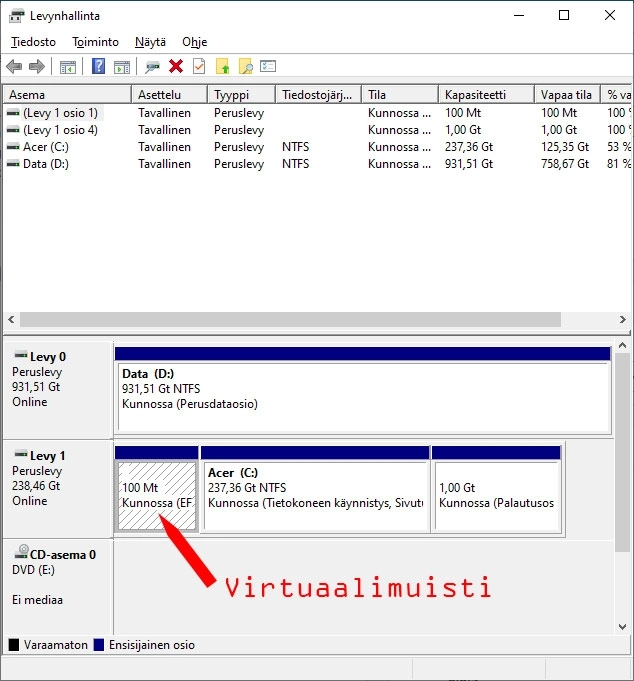The image size is (634, 681).
Task: Open the Toiminto menu
Action: 95,42
